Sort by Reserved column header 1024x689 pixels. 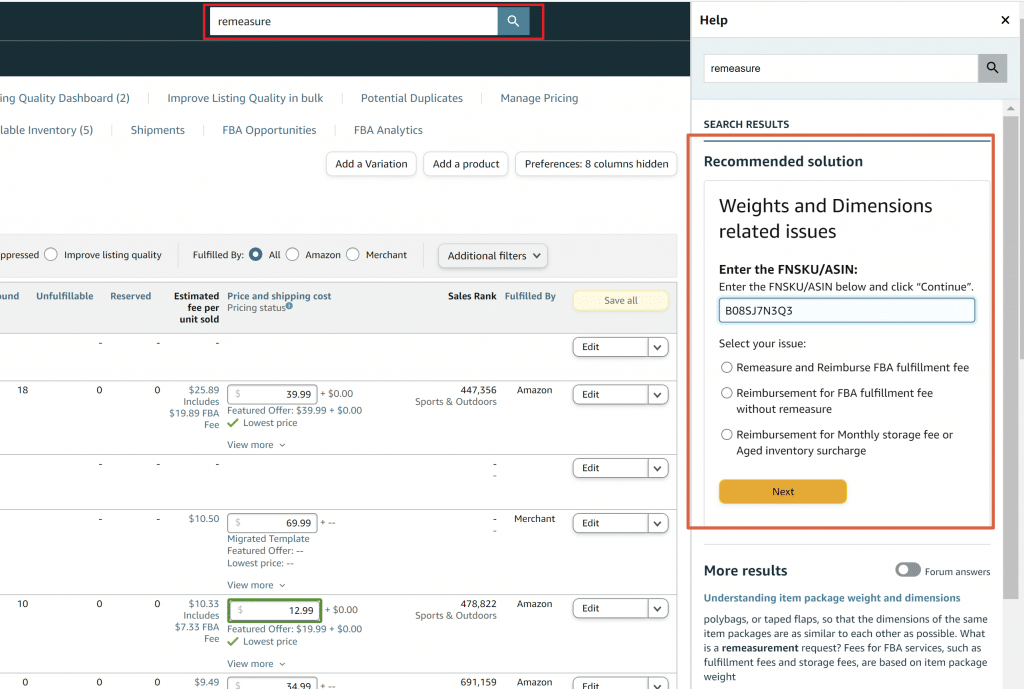pos(131,296)
